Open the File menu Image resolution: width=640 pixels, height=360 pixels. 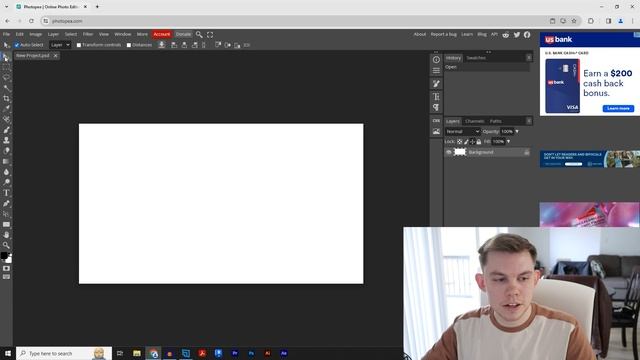point(7,34)
